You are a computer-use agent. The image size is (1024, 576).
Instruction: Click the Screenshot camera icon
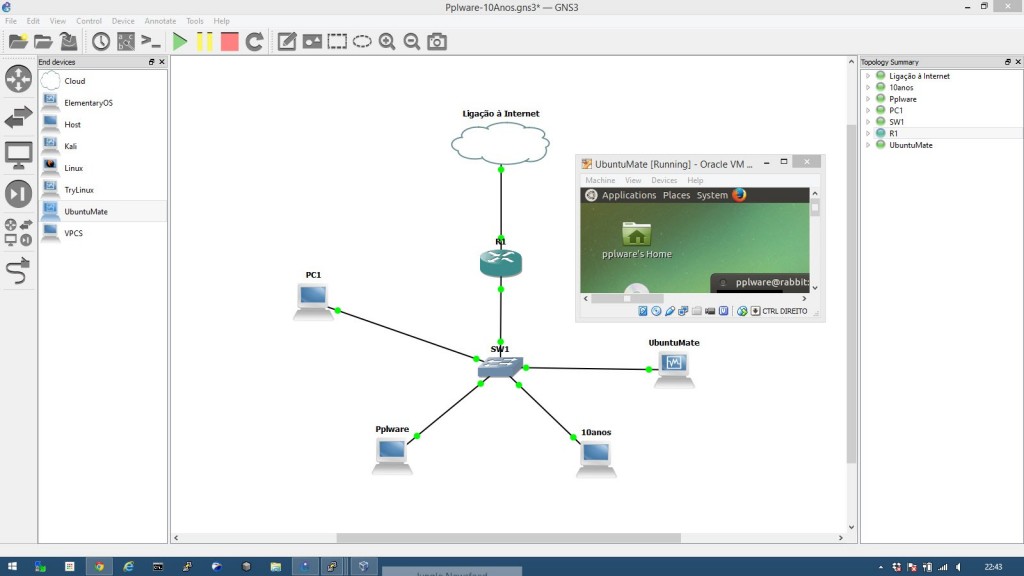437,42
